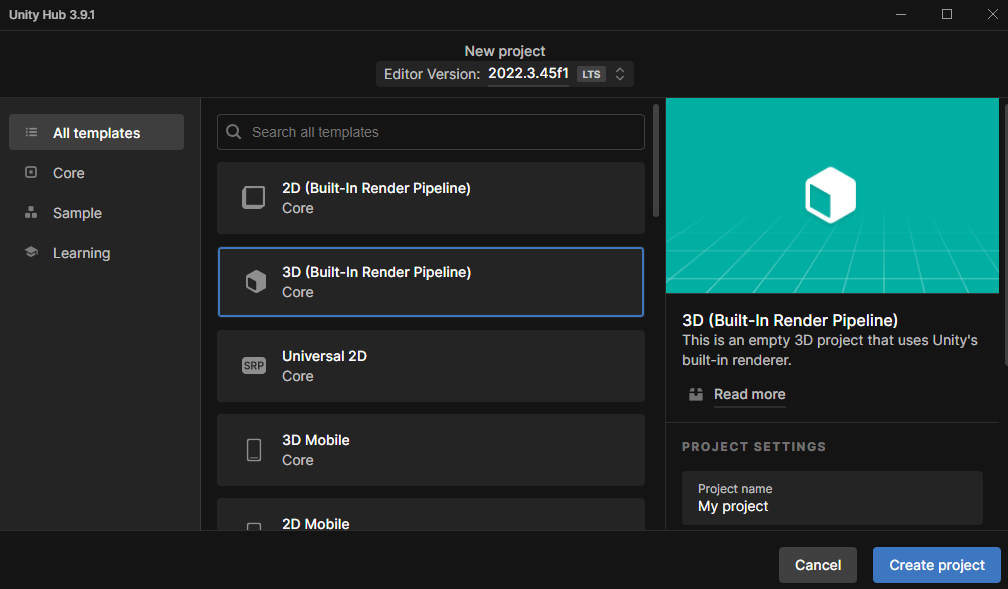Click the phone icon of 3D Mobile
The image size is (1008, 589).
tap(254, 450)
